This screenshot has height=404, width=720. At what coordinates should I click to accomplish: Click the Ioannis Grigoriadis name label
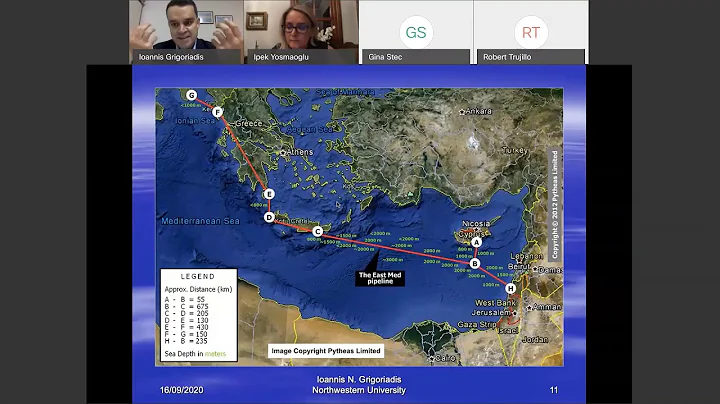(171, 57)
